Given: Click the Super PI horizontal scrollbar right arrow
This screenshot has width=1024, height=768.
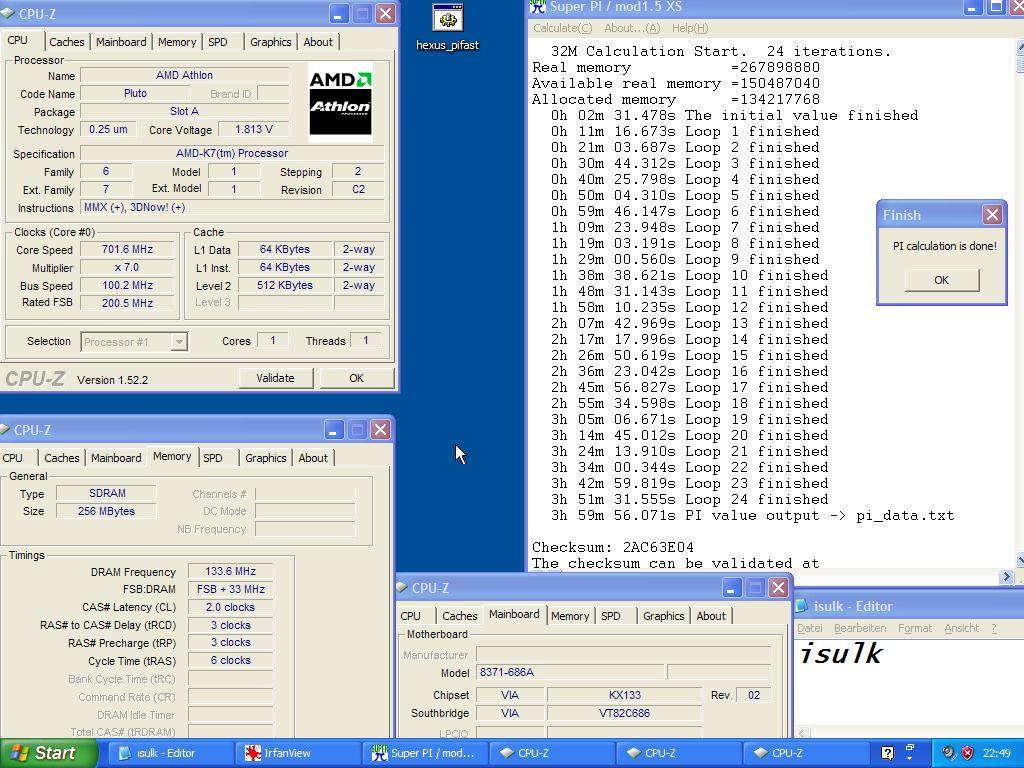Looking at the screenshot, I should tap(1006, 577).
